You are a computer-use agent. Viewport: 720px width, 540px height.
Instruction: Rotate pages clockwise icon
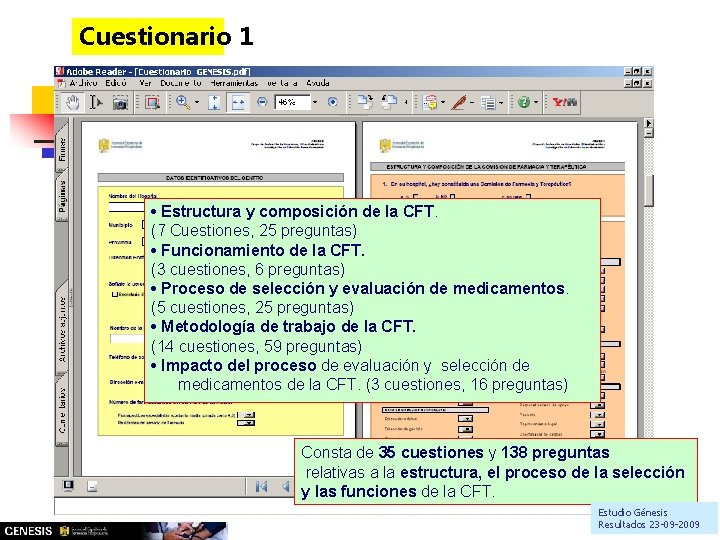point(365,102)
